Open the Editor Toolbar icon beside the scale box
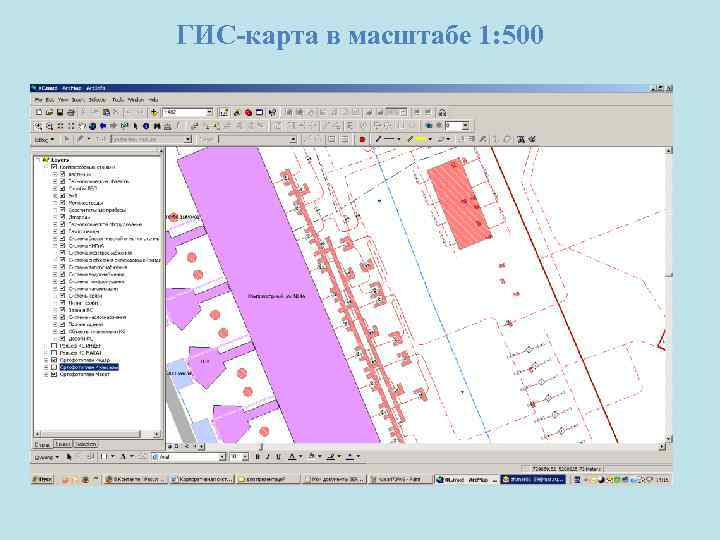 [x=224, y=112]
